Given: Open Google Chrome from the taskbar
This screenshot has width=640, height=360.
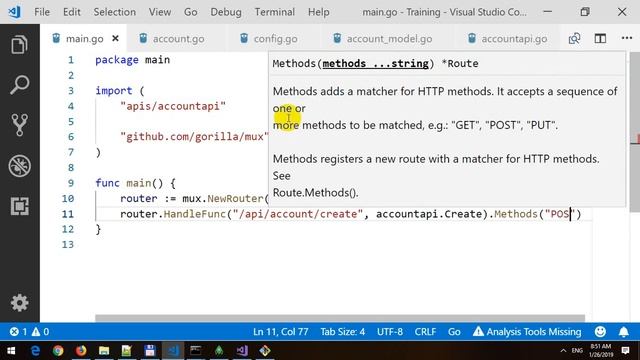Looking at the screenshot, I should click(x=58, y=351).
